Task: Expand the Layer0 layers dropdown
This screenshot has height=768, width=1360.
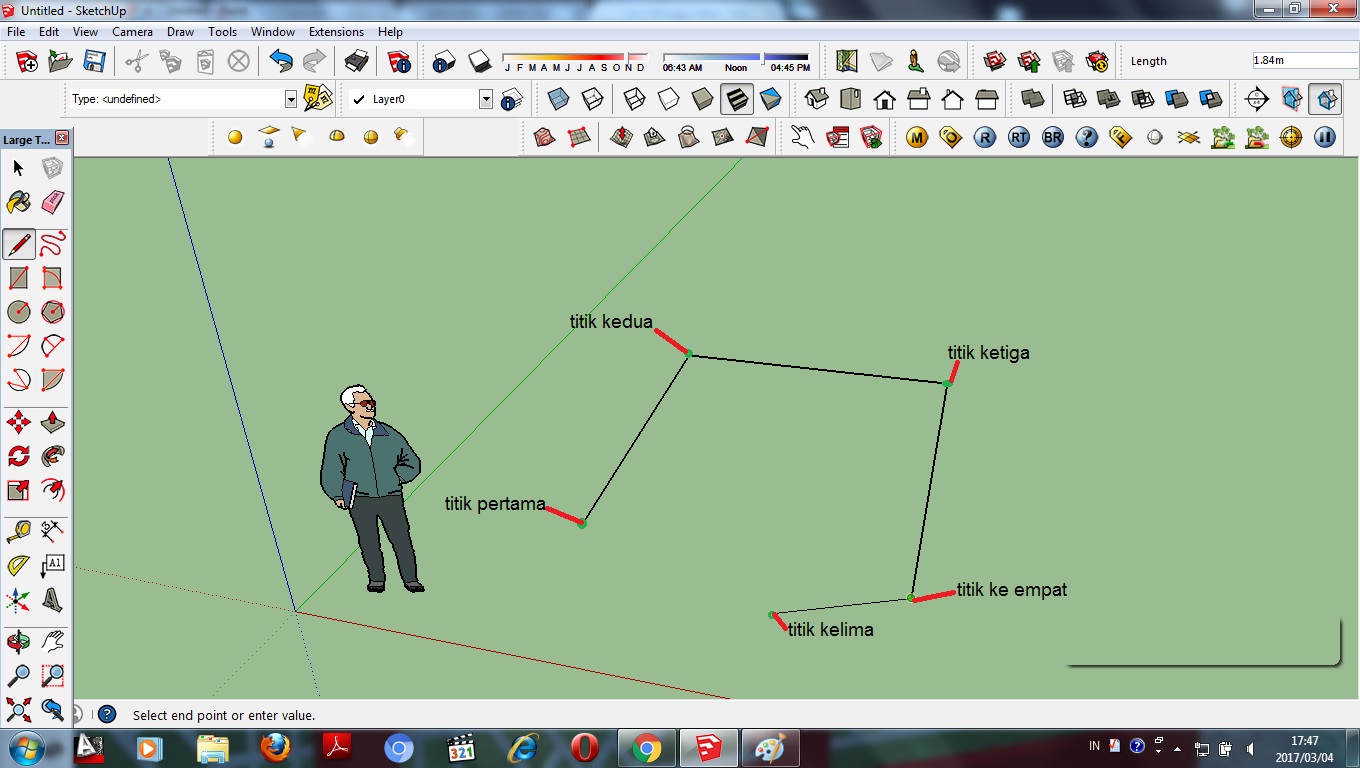Action: tap(487, 99)
